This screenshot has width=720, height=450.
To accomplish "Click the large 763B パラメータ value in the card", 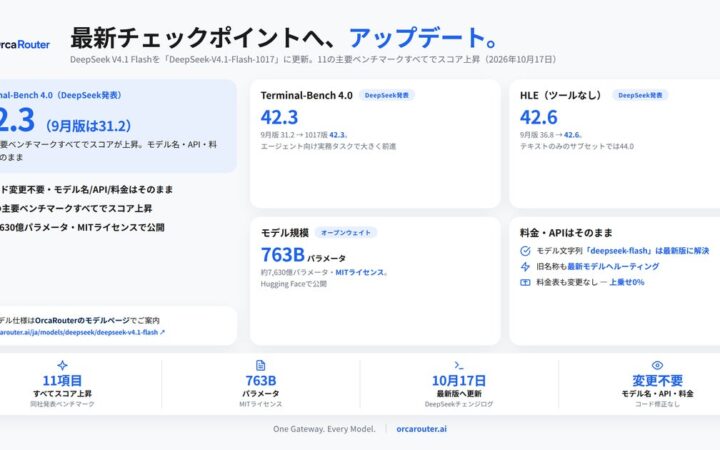I will click(303, 255).
